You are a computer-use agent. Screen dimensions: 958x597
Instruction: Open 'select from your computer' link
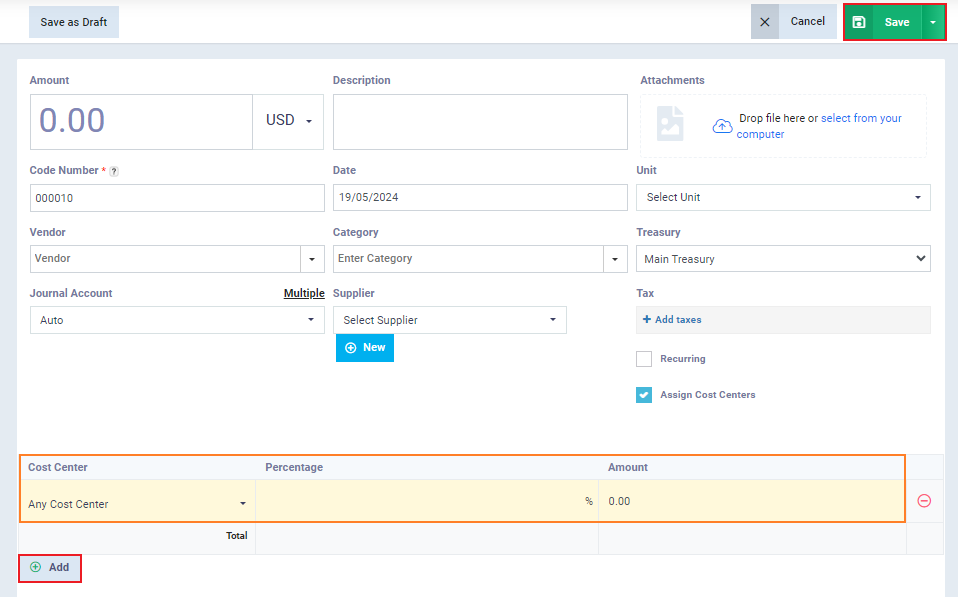pyautogui.click(x=819, y=126)
